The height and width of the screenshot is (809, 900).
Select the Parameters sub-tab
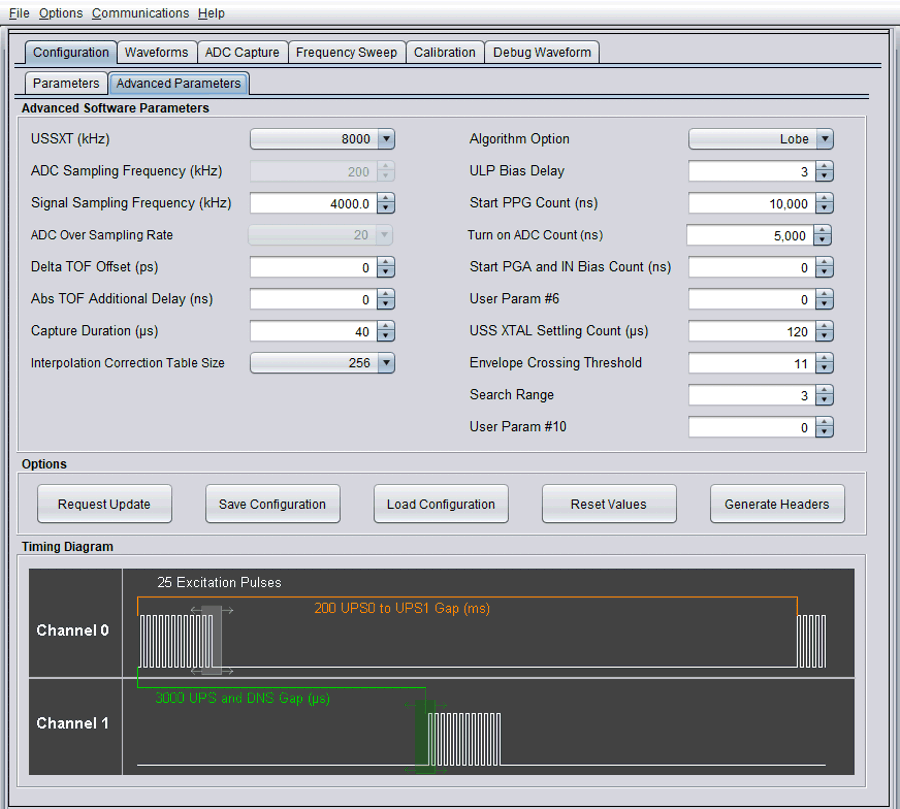(66, 84)
